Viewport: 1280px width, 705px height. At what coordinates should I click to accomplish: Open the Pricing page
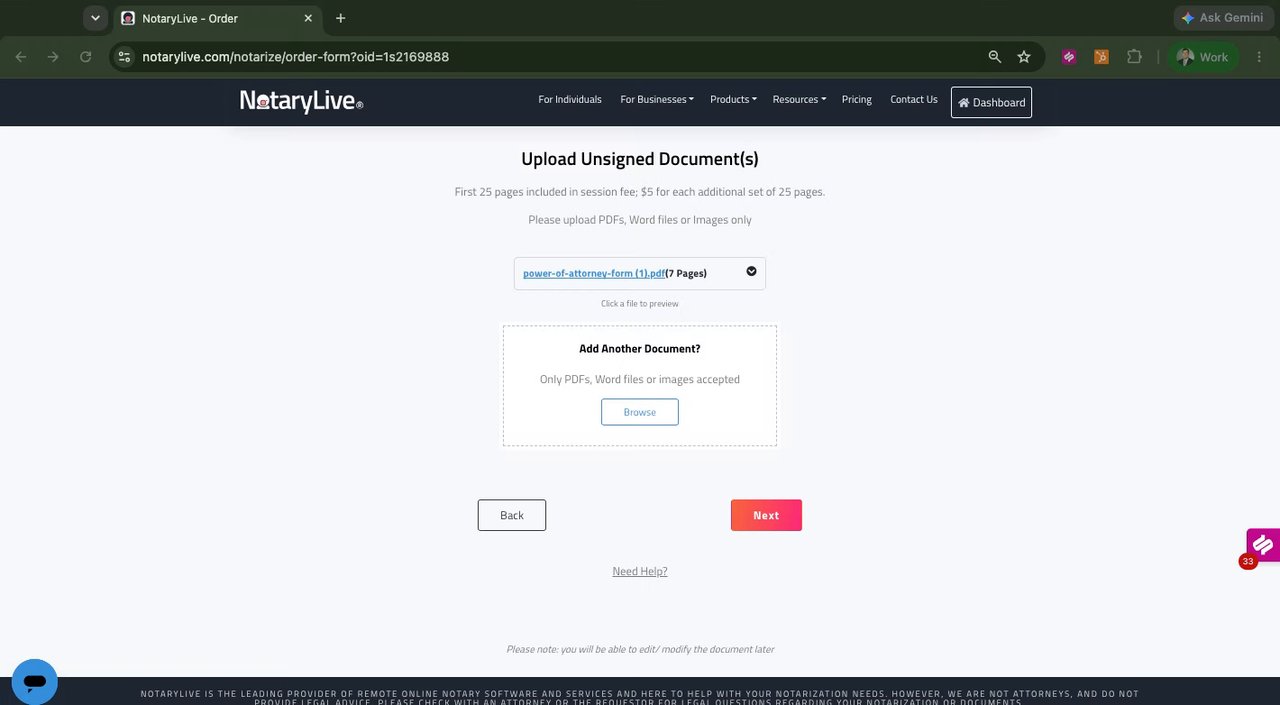tap(857, 100)
